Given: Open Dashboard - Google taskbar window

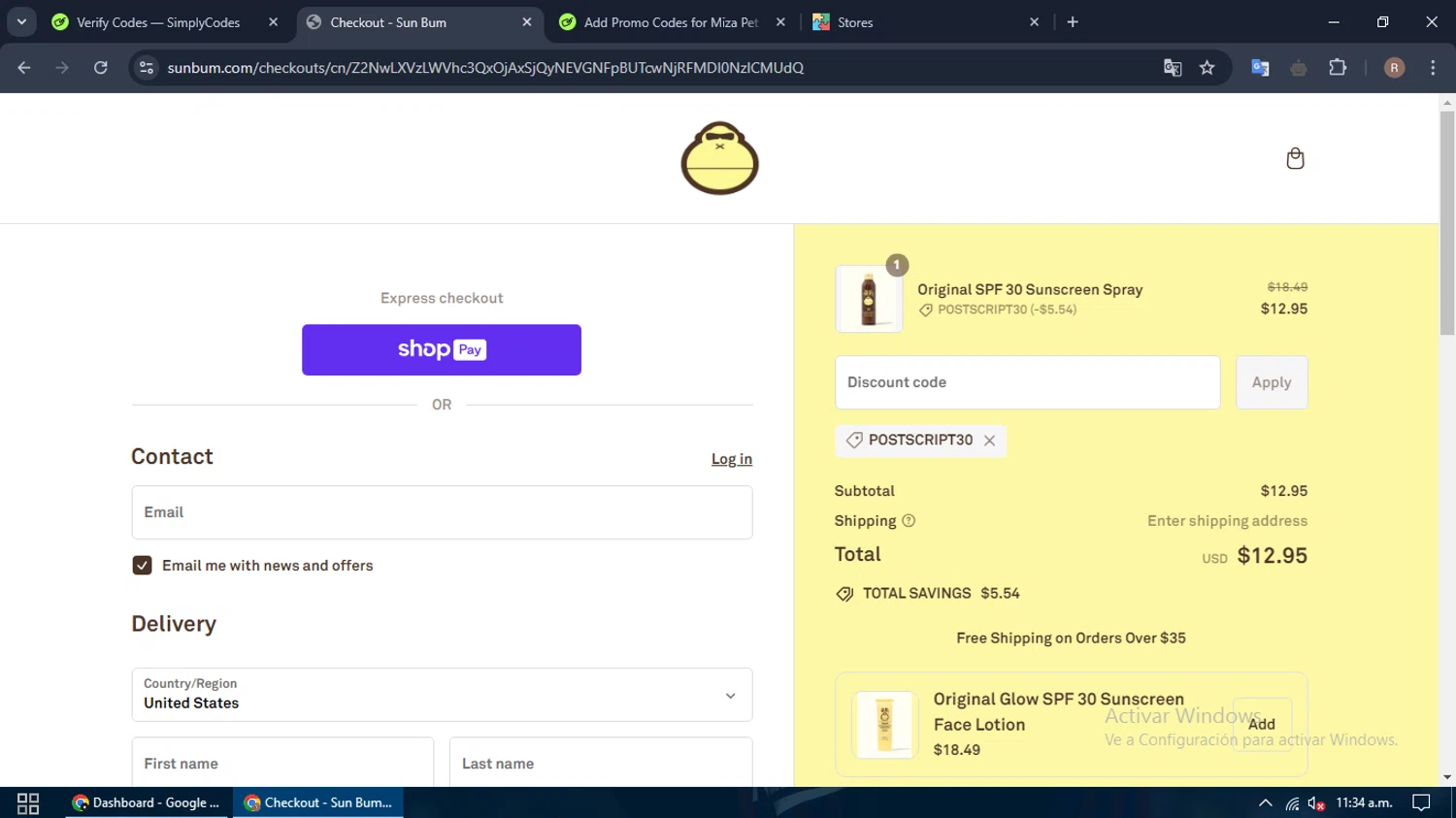Looking at the screenshot, I should (148, 802).
